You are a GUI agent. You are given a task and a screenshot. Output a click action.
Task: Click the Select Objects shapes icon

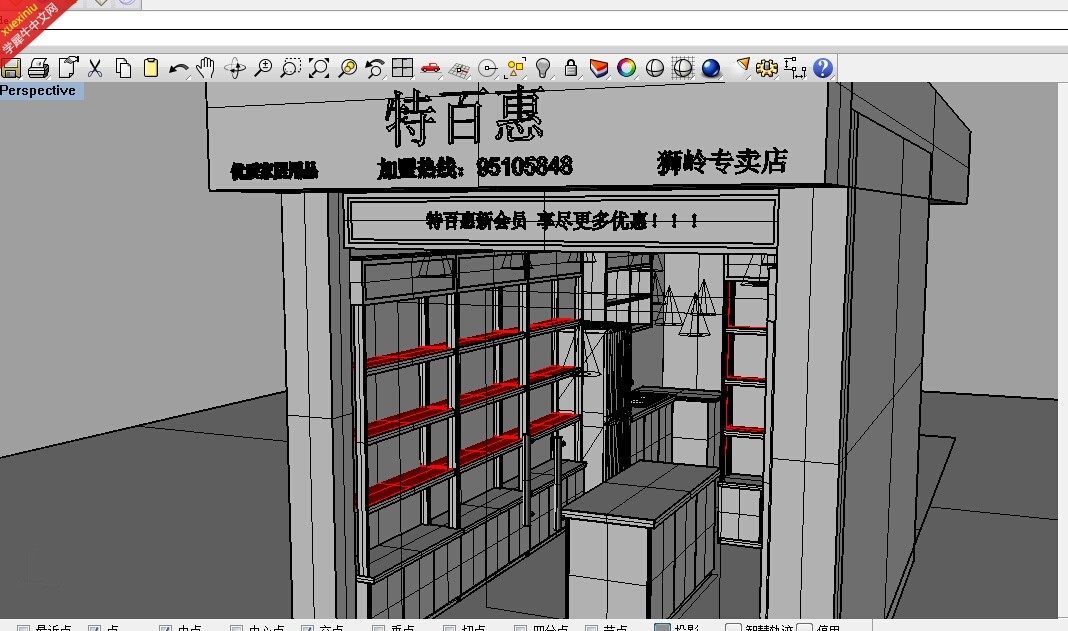tap(516, 68)
